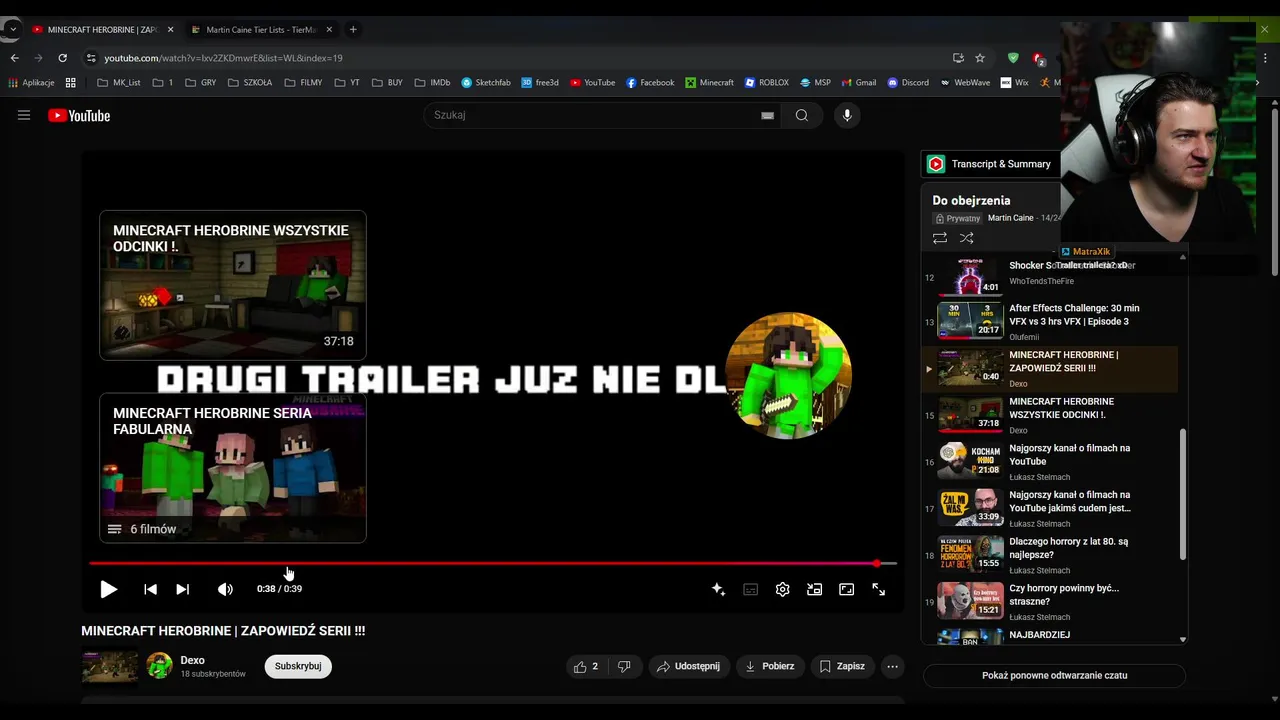
Task: Select the MINECRAFT HEROBRINE browser tab
Action: point(103,30)
